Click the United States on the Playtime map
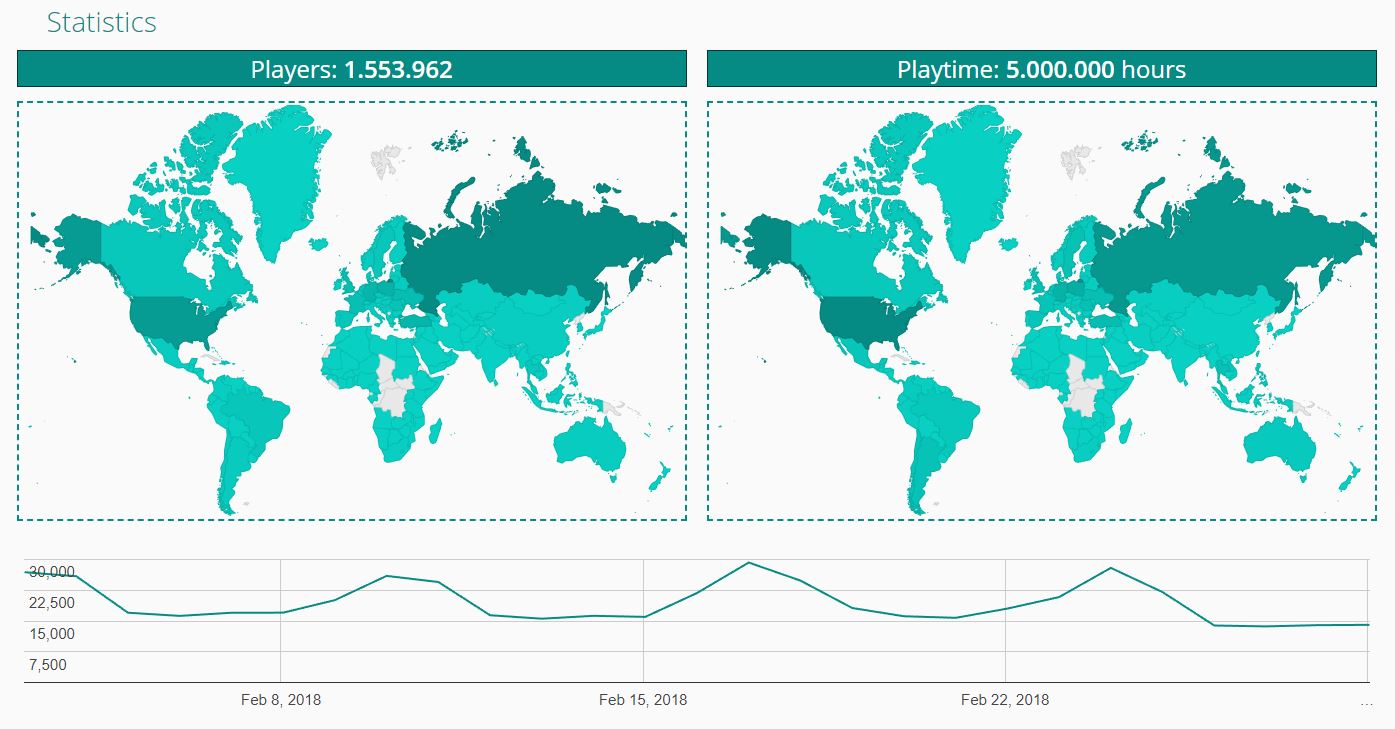1395x729 pixels. (865, 320)
